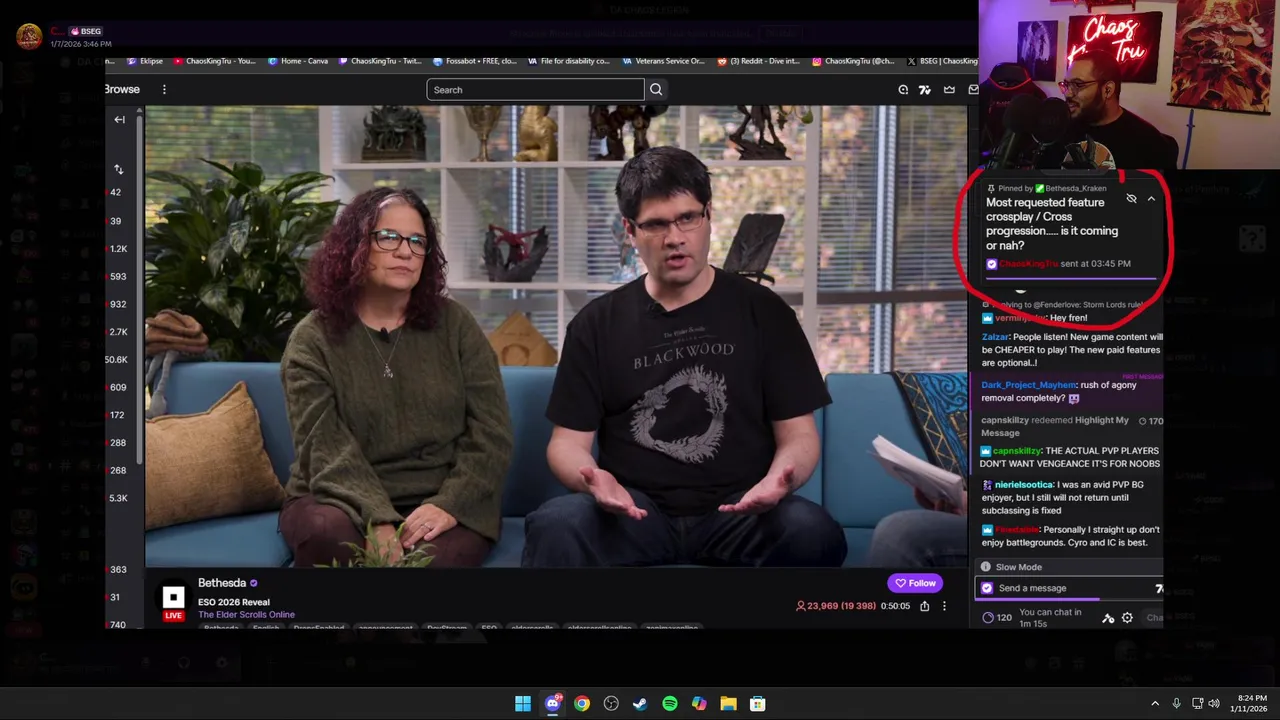Switch to Home - Canva tab
This screenshot has width=1280, height=720.
(298, 61)
